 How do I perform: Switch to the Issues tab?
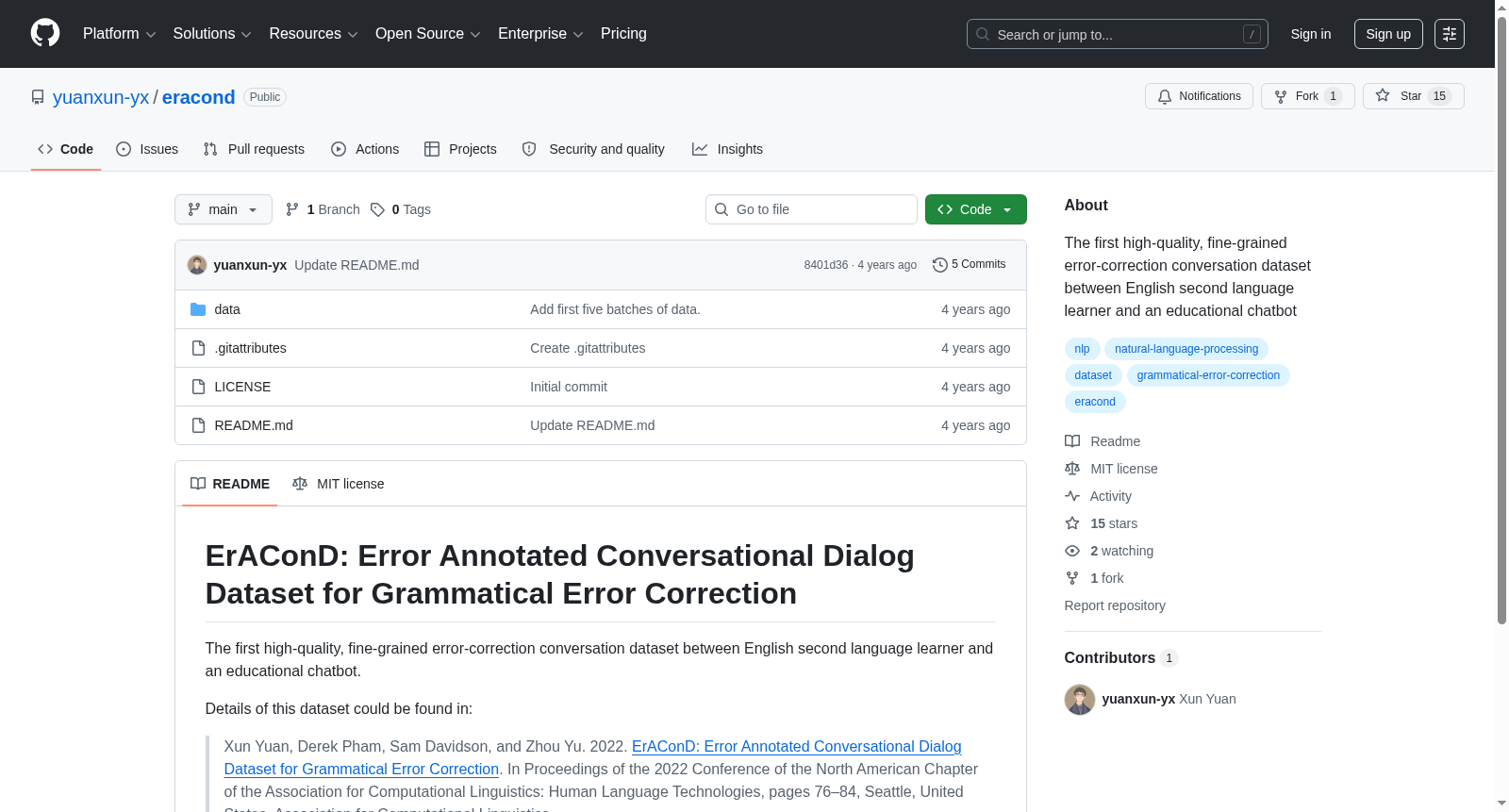click(147, 149)
